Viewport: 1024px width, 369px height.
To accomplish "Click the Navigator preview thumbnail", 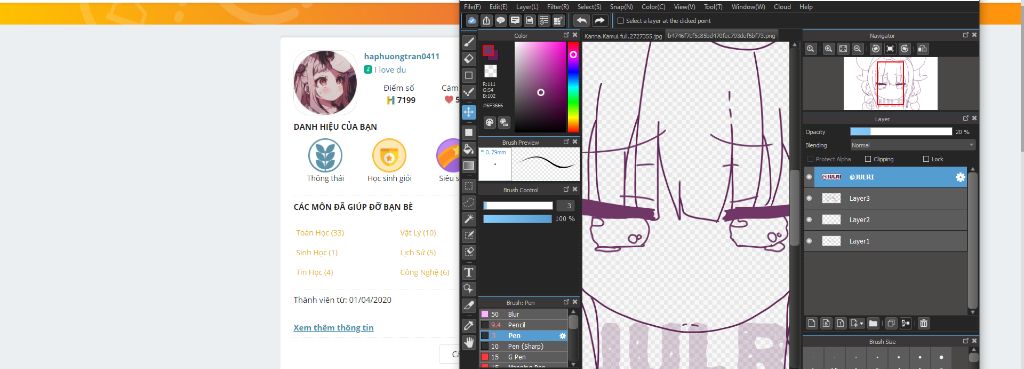I will (x=891, y=83).
